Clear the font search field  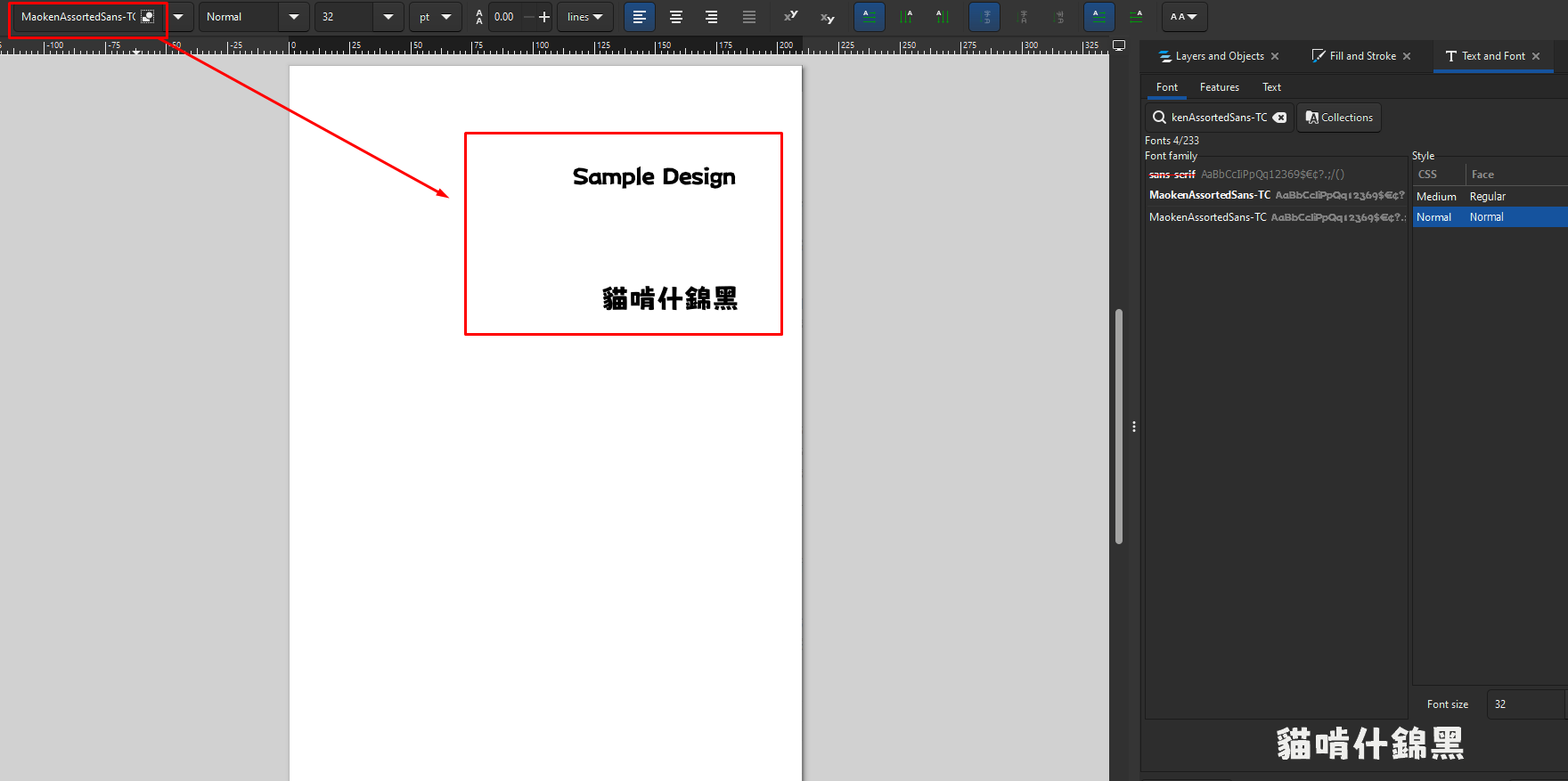(x=1279, y=118)
